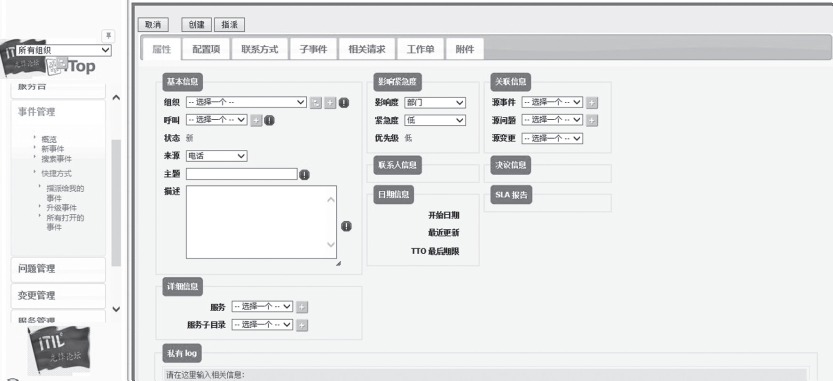Switch to the 工作单 tab
This screenshot has width=833, height=381.
(x=420, y=49)
